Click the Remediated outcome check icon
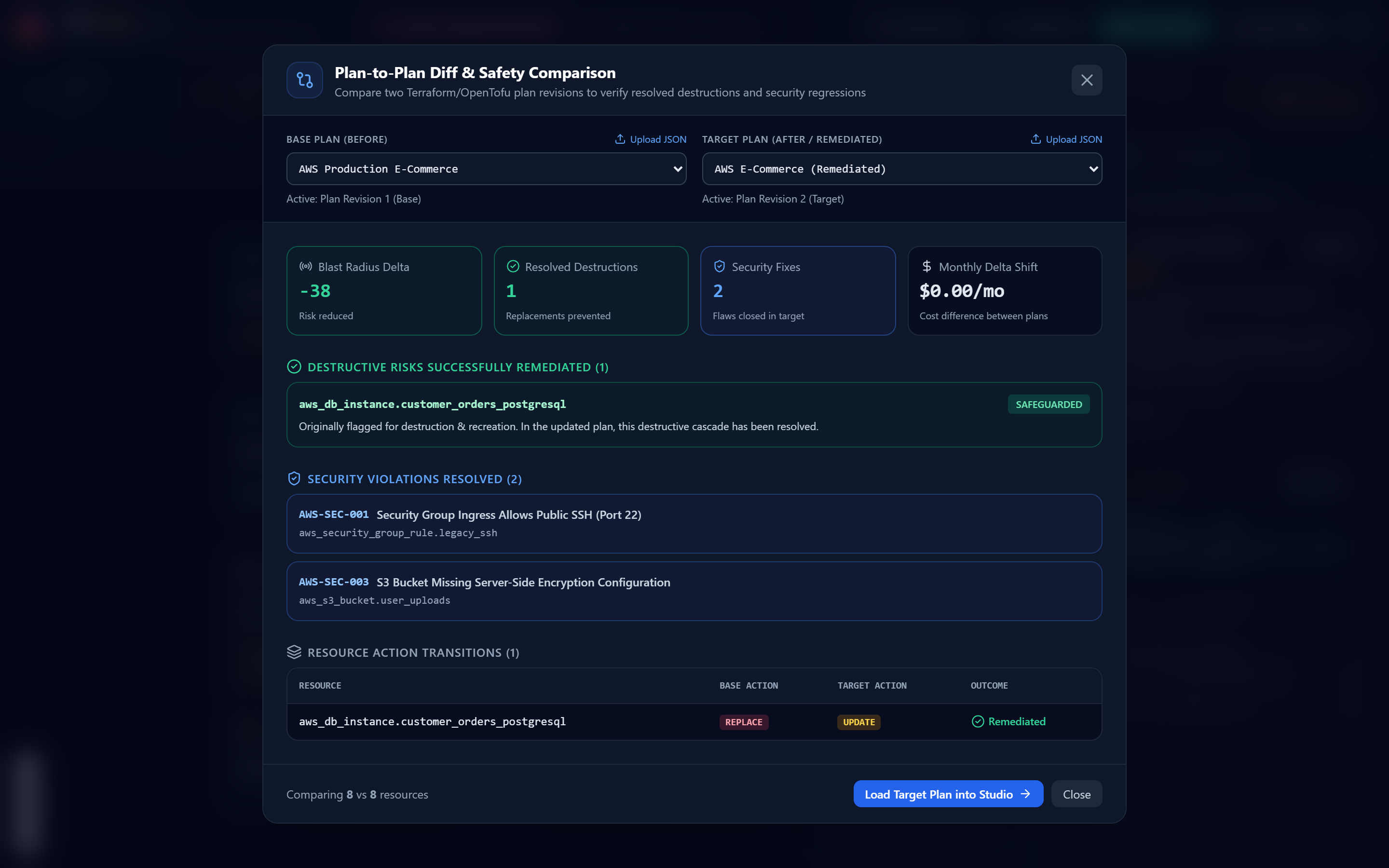The width and height of the screenshot is (1389, 868). pos(978,721)
